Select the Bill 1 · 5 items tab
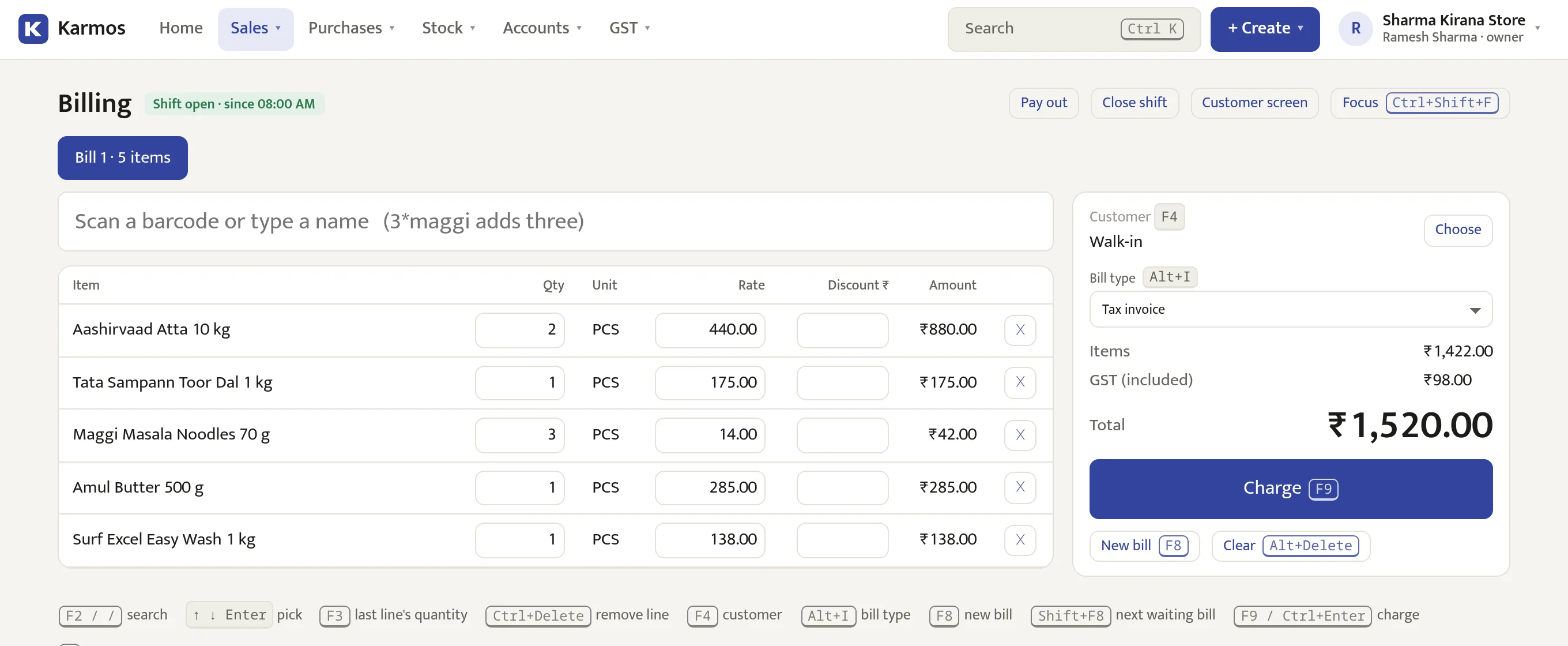The width and height of the screenshot is (1568, 646). point(122,157)
